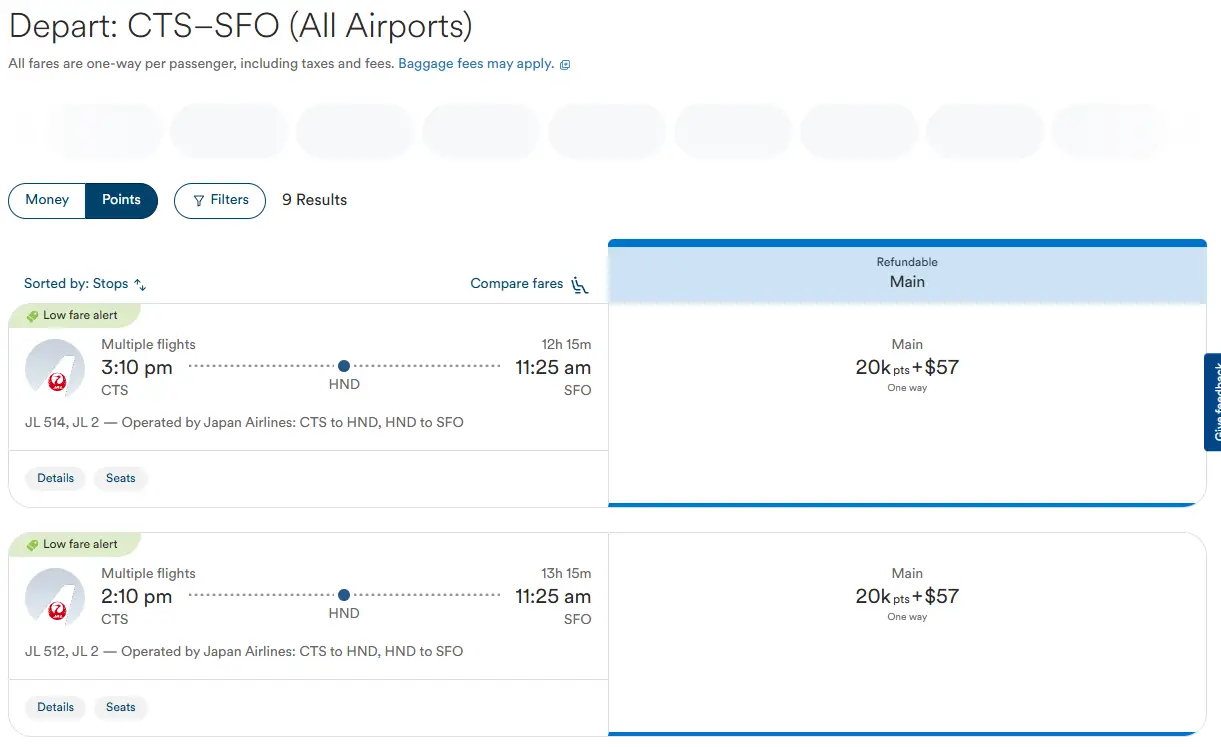
Task: View Seats for the 2:10 pm departure
Action: [121, 707]
